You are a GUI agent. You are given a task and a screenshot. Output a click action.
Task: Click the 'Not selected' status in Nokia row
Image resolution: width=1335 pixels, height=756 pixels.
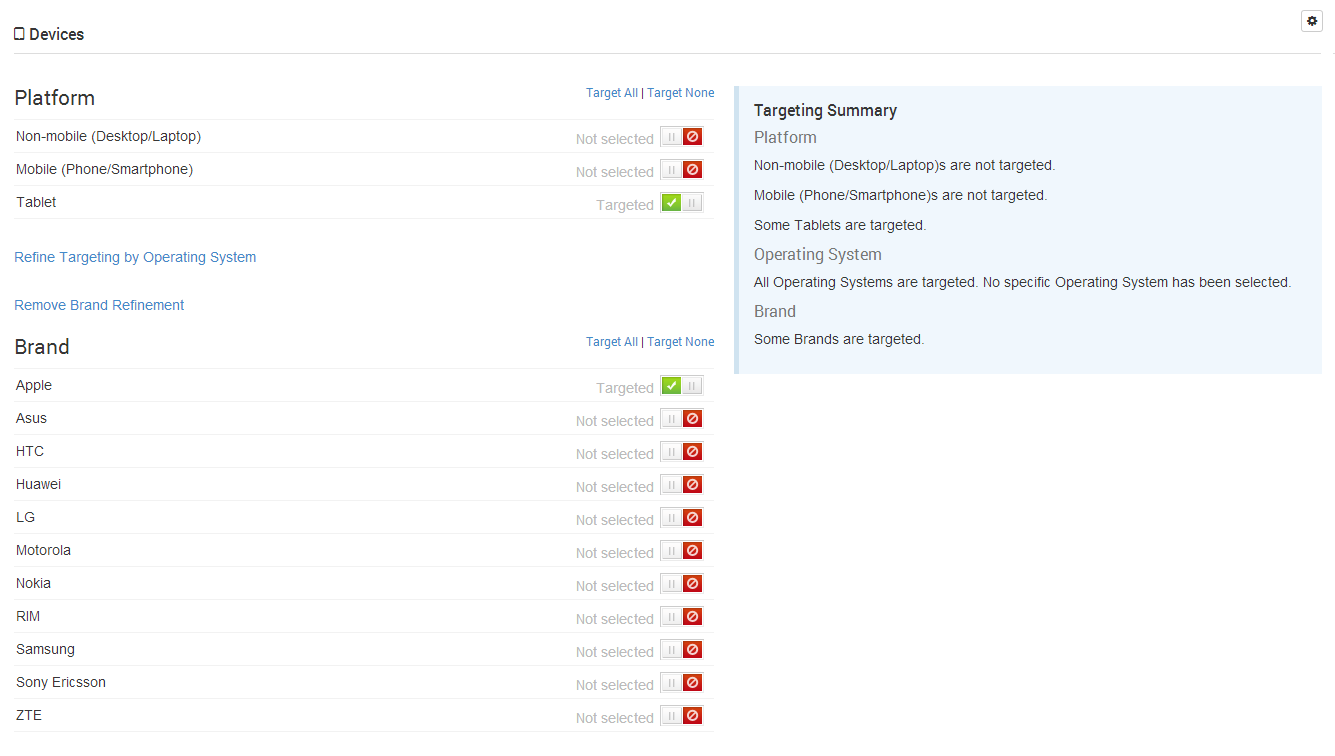click(615, 586)
